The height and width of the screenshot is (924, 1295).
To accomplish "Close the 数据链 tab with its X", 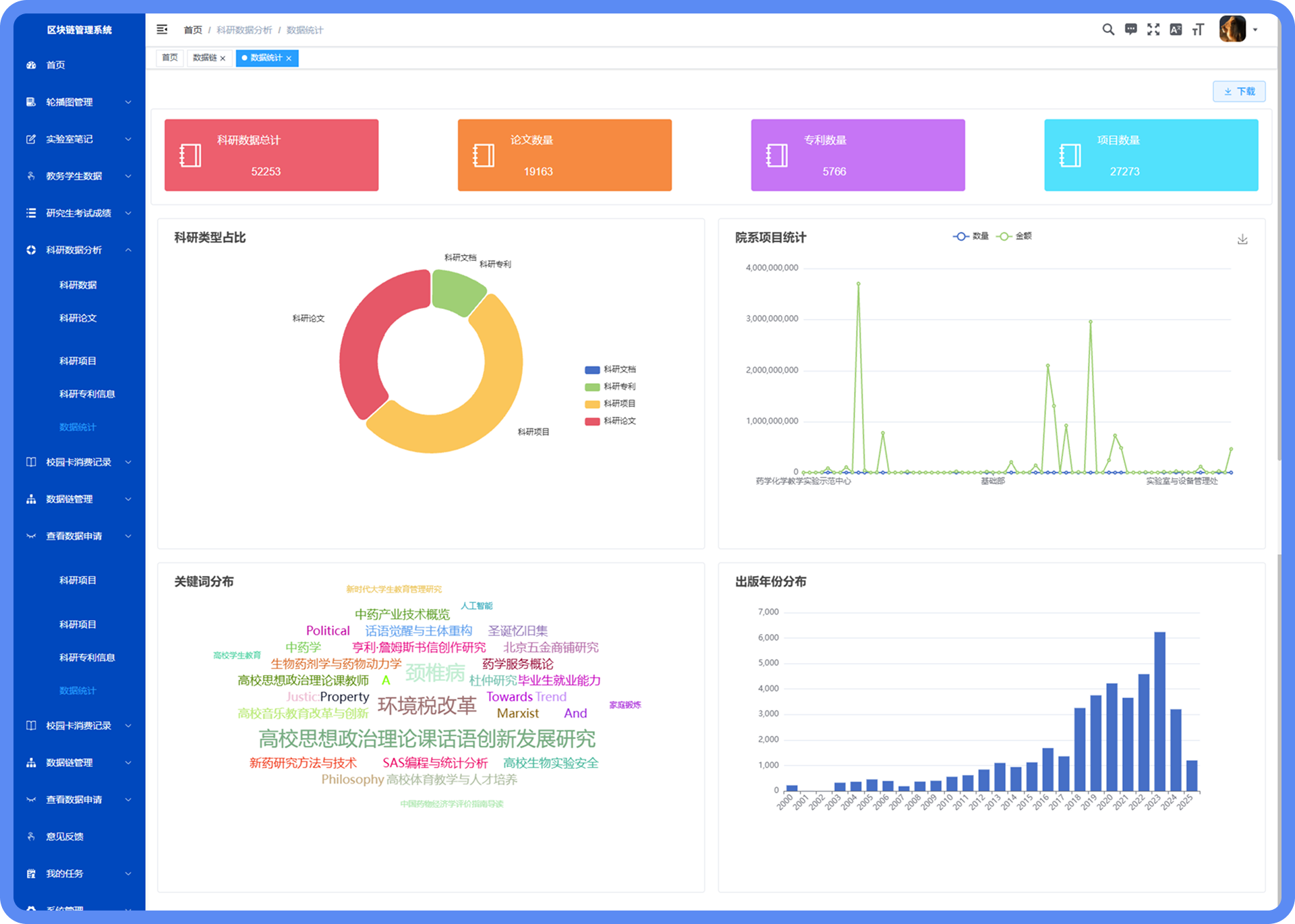I will pos(223,59).
